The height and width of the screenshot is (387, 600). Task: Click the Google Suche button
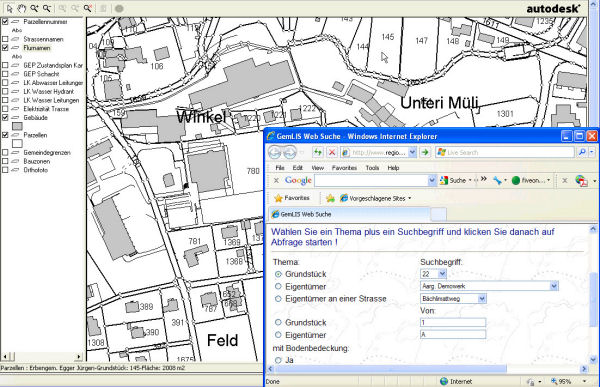pos(452,180)
